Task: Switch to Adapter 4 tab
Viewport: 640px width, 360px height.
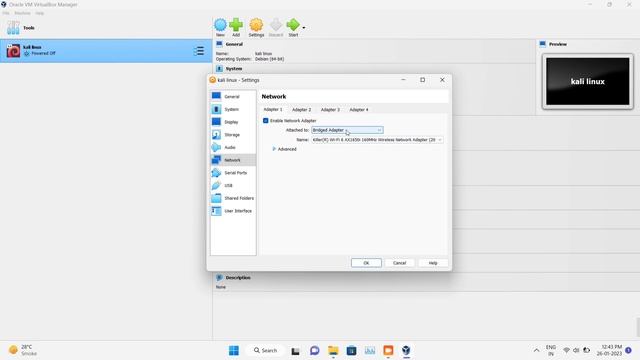Action: [358, 109]
